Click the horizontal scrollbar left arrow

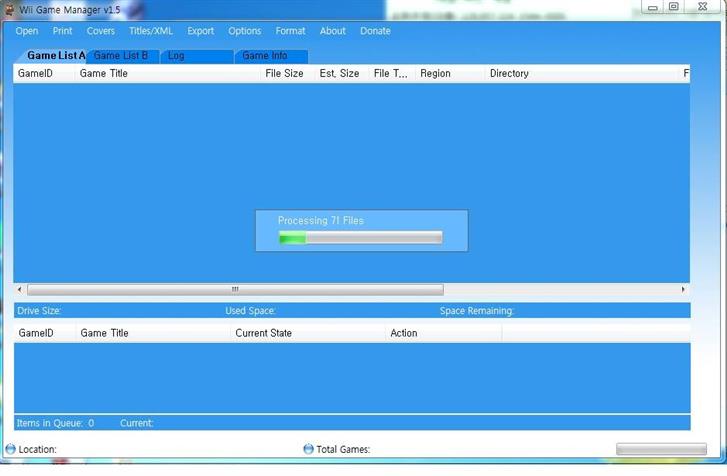click(x=19, y=290)
